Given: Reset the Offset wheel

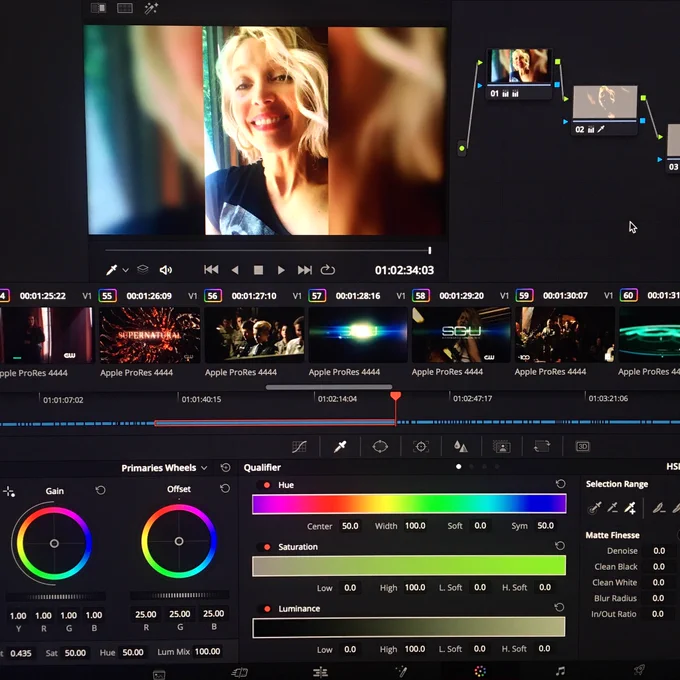Looking at the screenshot, I should coord(225,488).
